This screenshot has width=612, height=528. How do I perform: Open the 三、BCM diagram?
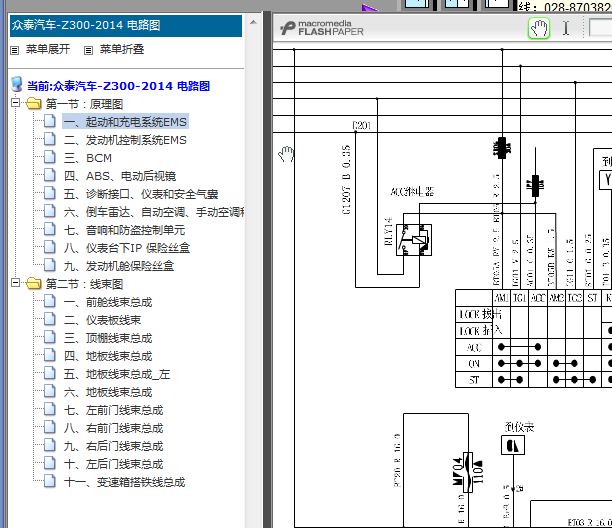click(x=88, y=158)
